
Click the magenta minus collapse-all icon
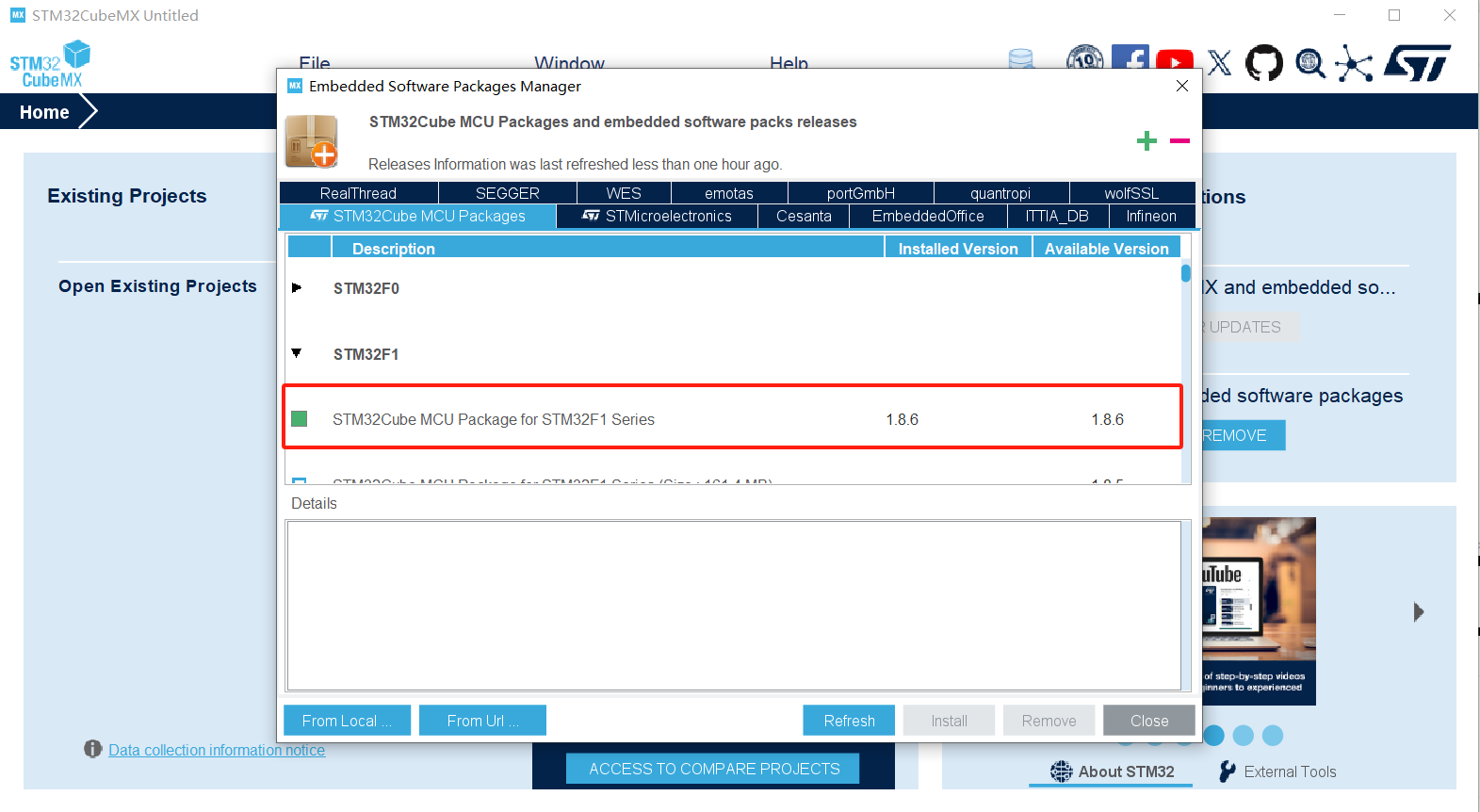click(x=1179, y=141)
